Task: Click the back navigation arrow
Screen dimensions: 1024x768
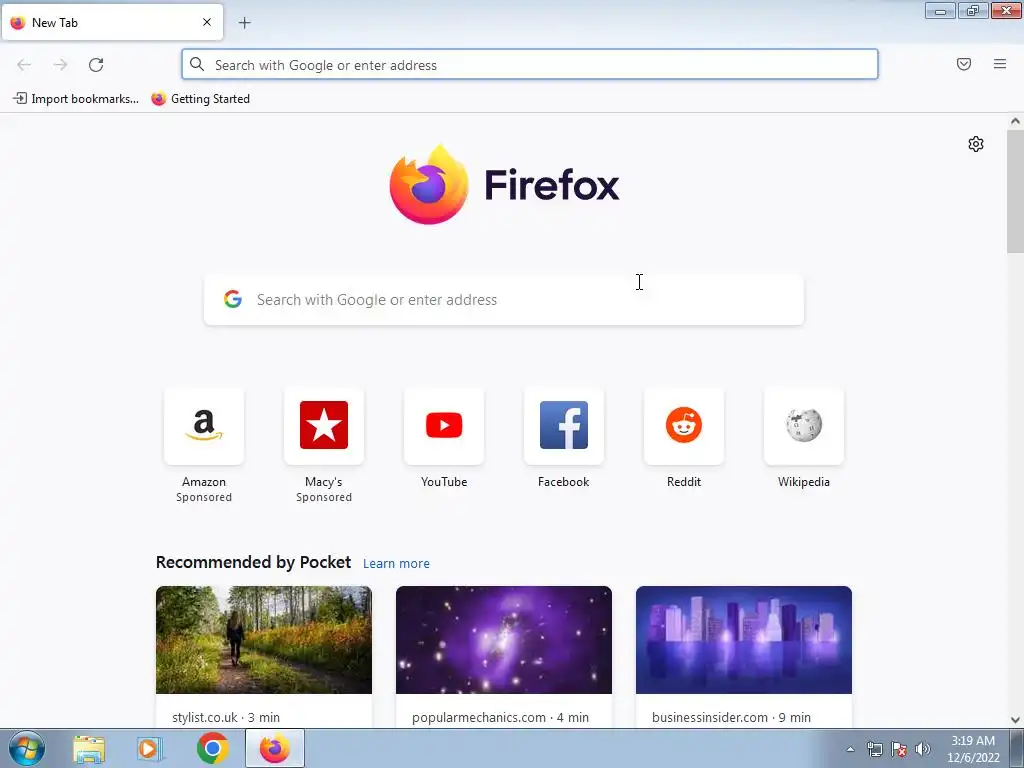Action: (x=24, y=65)
